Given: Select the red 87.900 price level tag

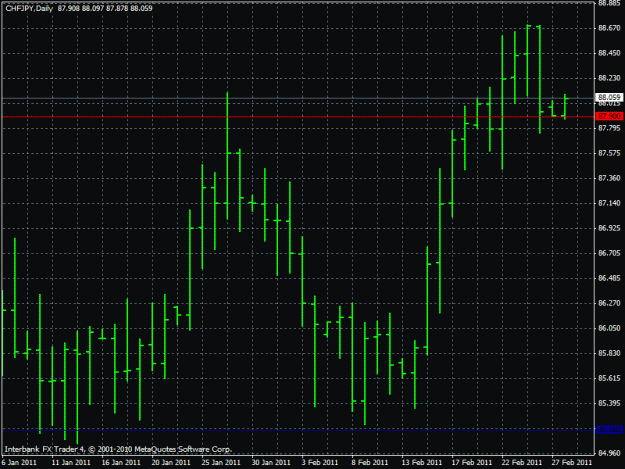Looking at the screenshot, I should [609, 116].
